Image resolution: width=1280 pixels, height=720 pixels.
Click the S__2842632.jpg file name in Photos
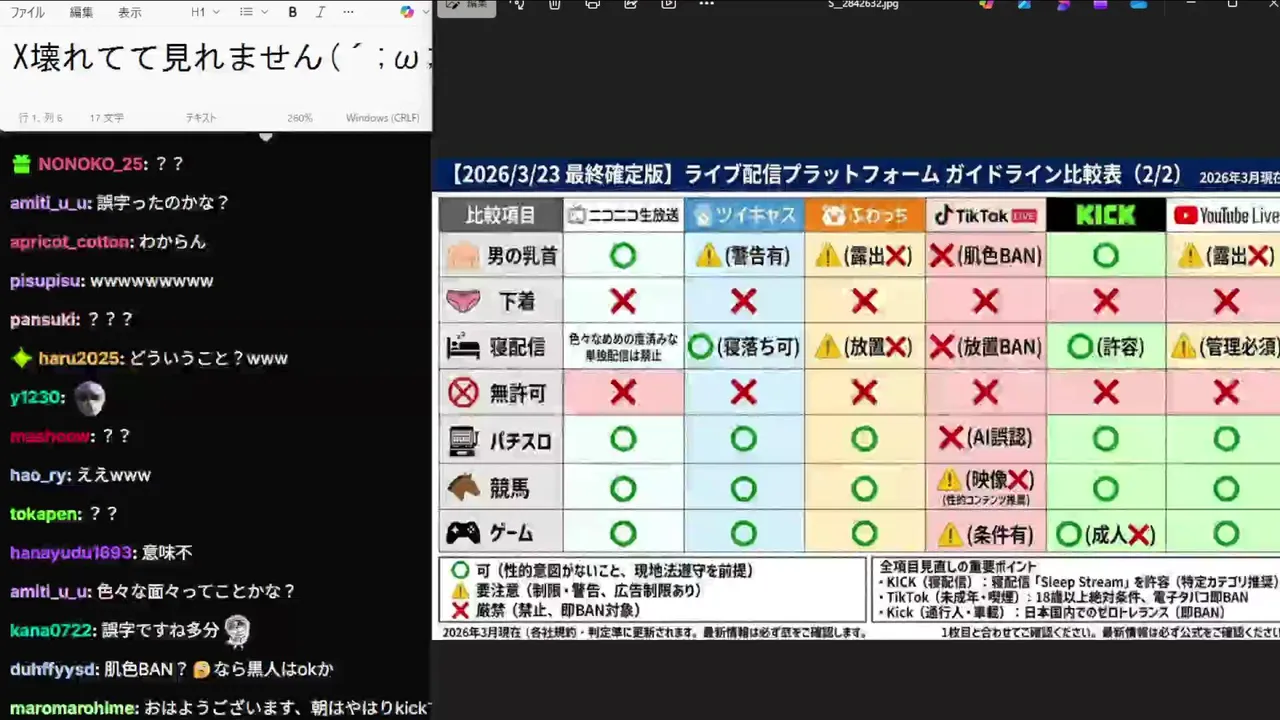[863, 4]
